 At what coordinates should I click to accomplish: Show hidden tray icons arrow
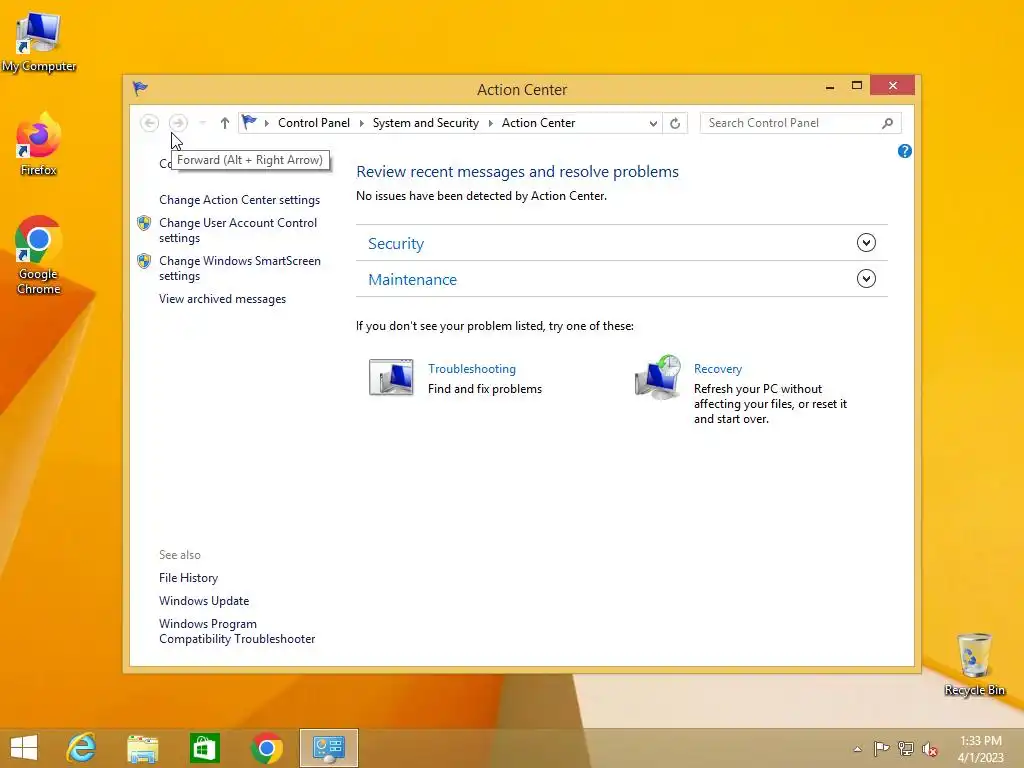[857, 749]
